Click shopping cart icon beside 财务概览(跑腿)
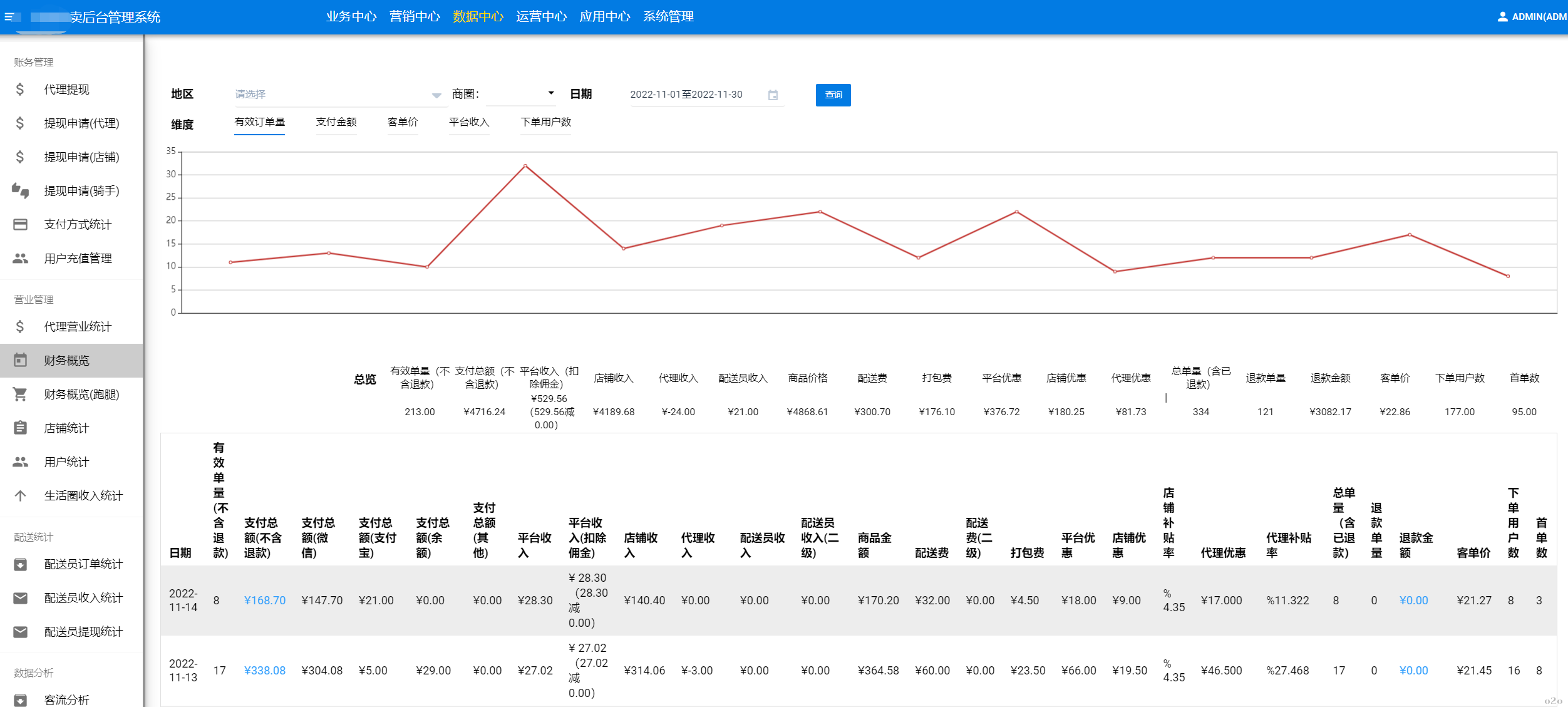This screenshot has height=707, width=1568. coord(20,394)
